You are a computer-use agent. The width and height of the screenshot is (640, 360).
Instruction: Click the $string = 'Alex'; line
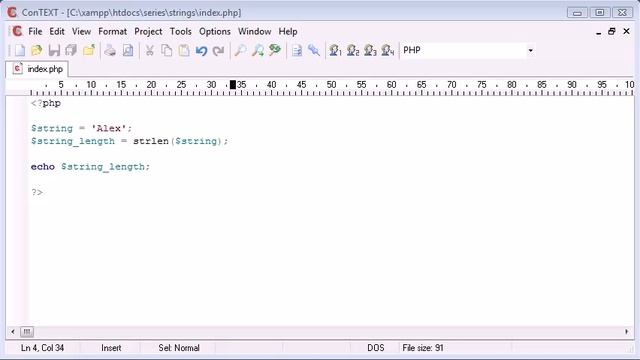coord(82,129)
